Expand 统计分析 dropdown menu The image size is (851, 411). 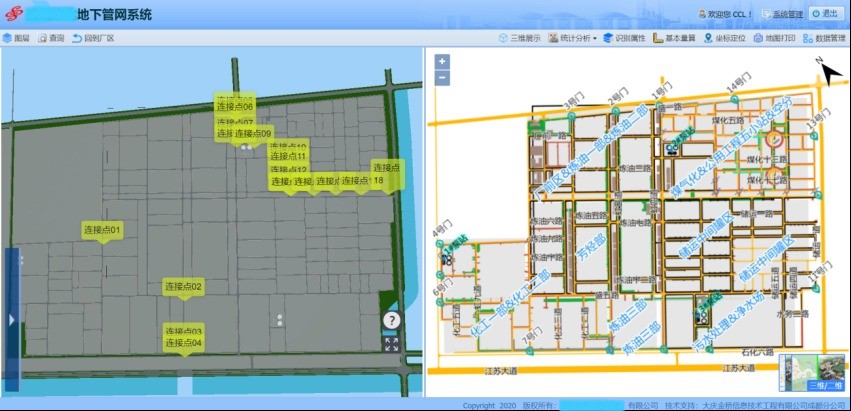pos(573,39)
